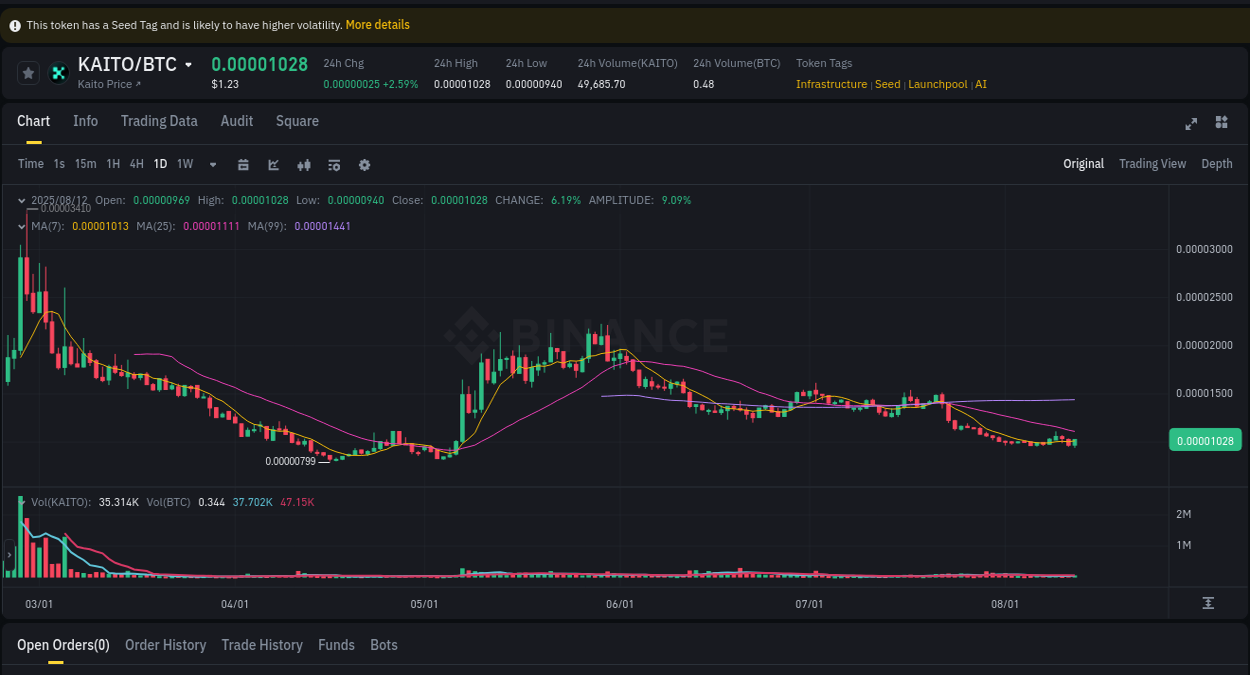Switch to the Trading Data tab

pos(159,121)
